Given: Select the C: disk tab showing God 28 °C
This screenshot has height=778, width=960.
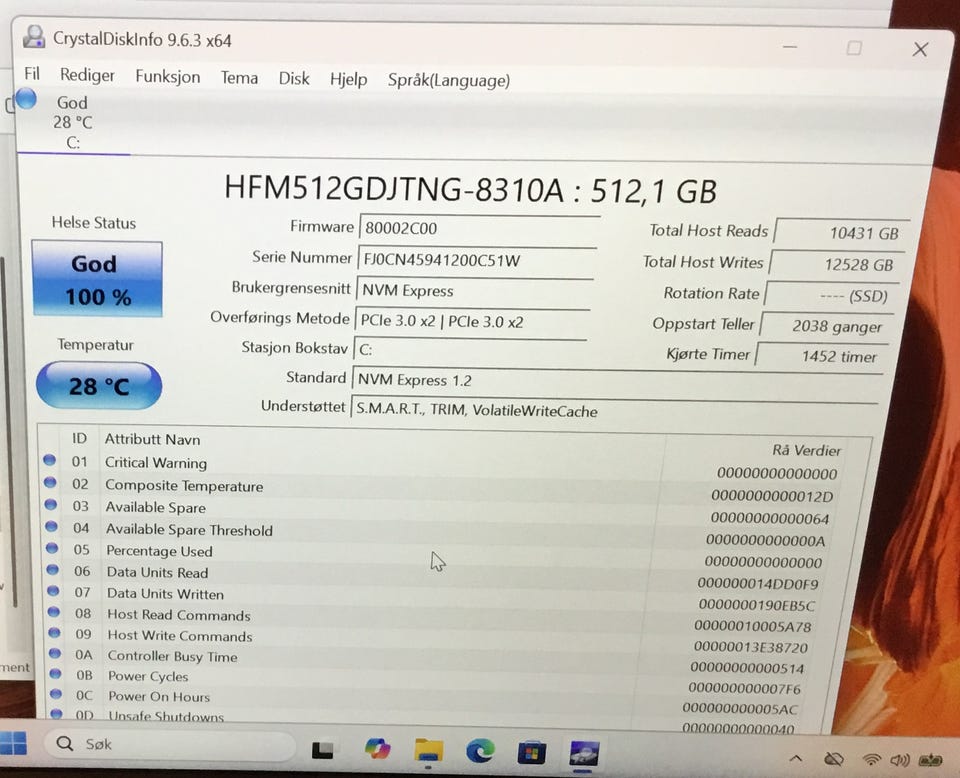Looking at the screenshot, I should pos(73,122).
